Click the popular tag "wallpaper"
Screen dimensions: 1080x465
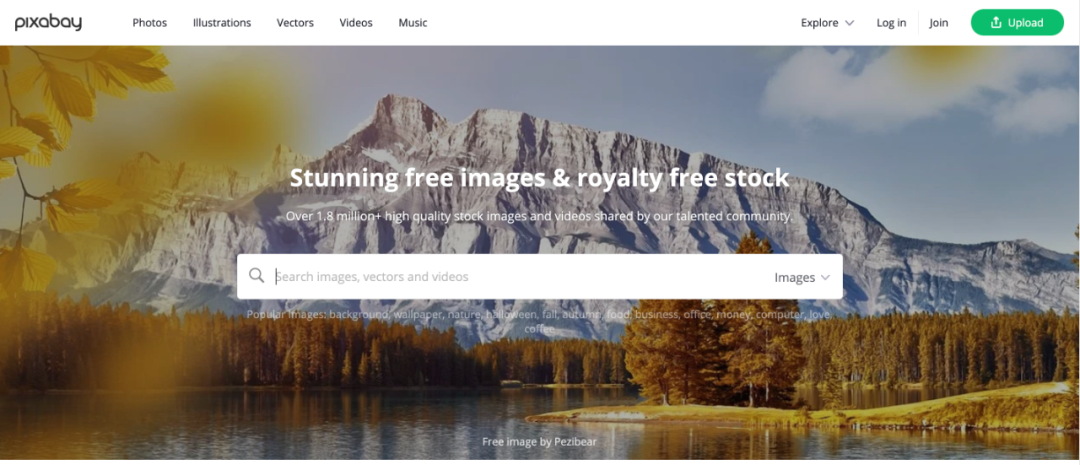click(418, 315)
